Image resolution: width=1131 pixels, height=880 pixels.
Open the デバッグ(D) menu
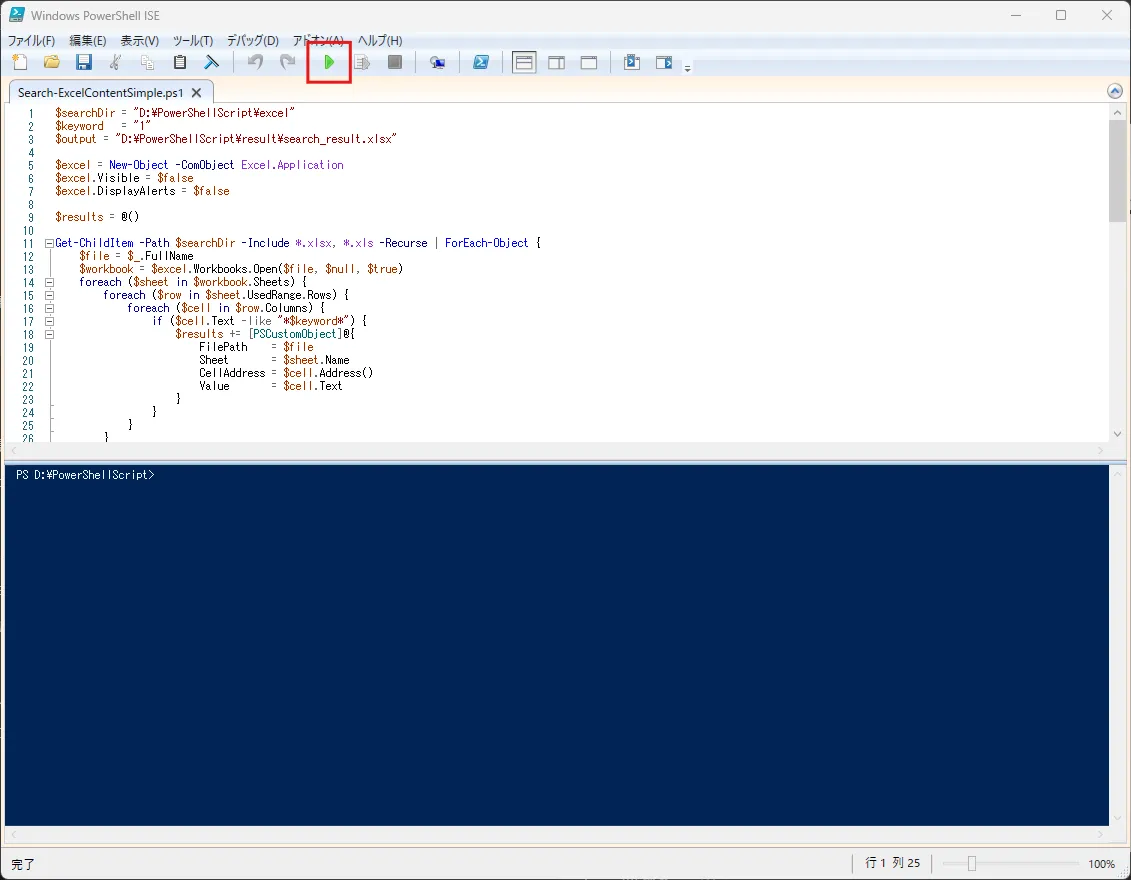pos(252,40)
